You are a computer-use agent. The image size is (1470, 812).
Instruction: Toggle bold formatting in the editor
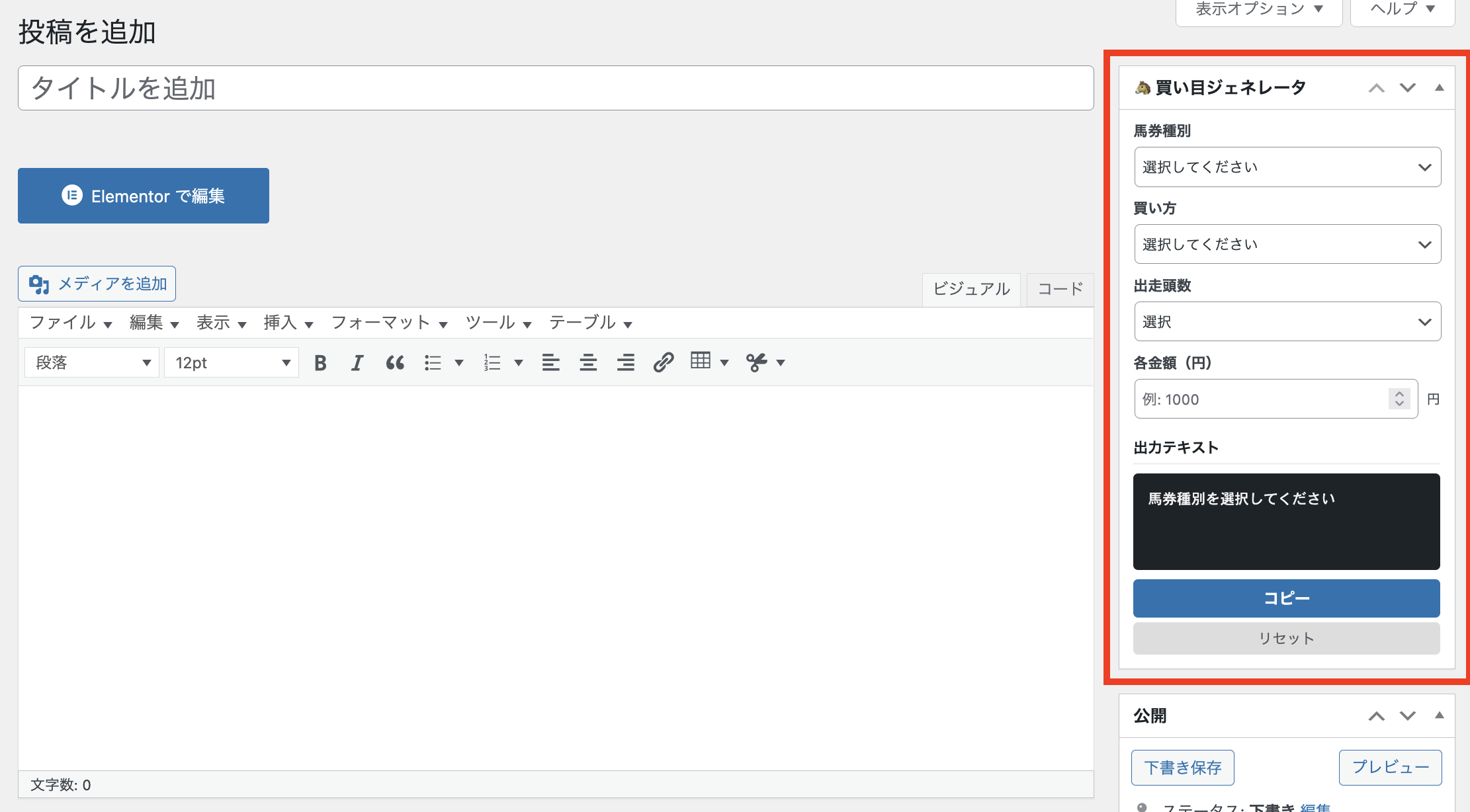[x=320, y=362]
